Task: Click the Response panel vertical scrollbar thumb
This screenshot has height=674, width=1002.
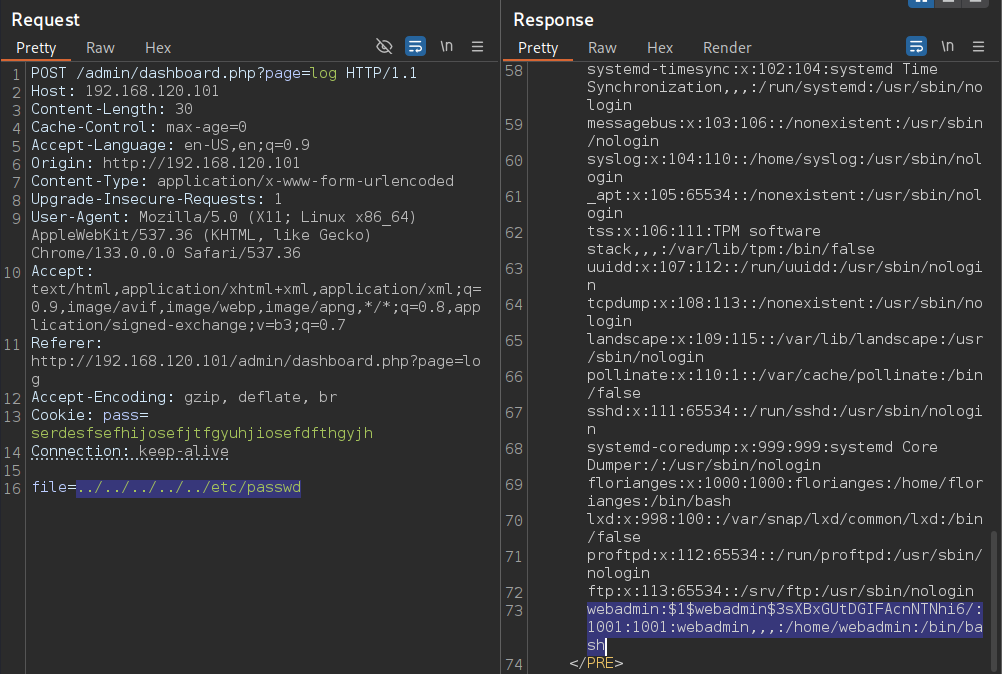Action: (x=993, y=601)
